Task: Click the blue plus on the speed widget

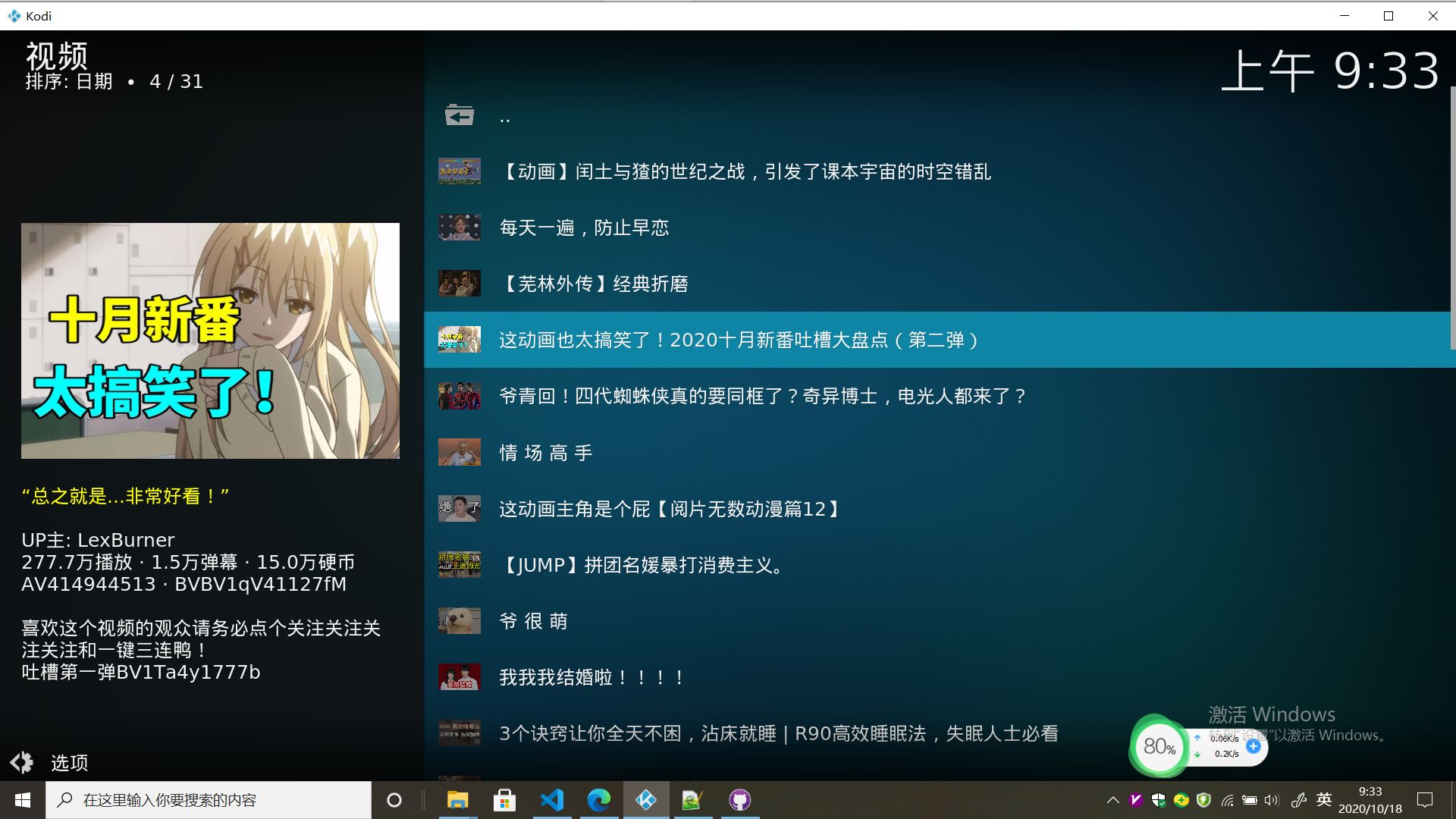Action: [x=1254, y=746]
